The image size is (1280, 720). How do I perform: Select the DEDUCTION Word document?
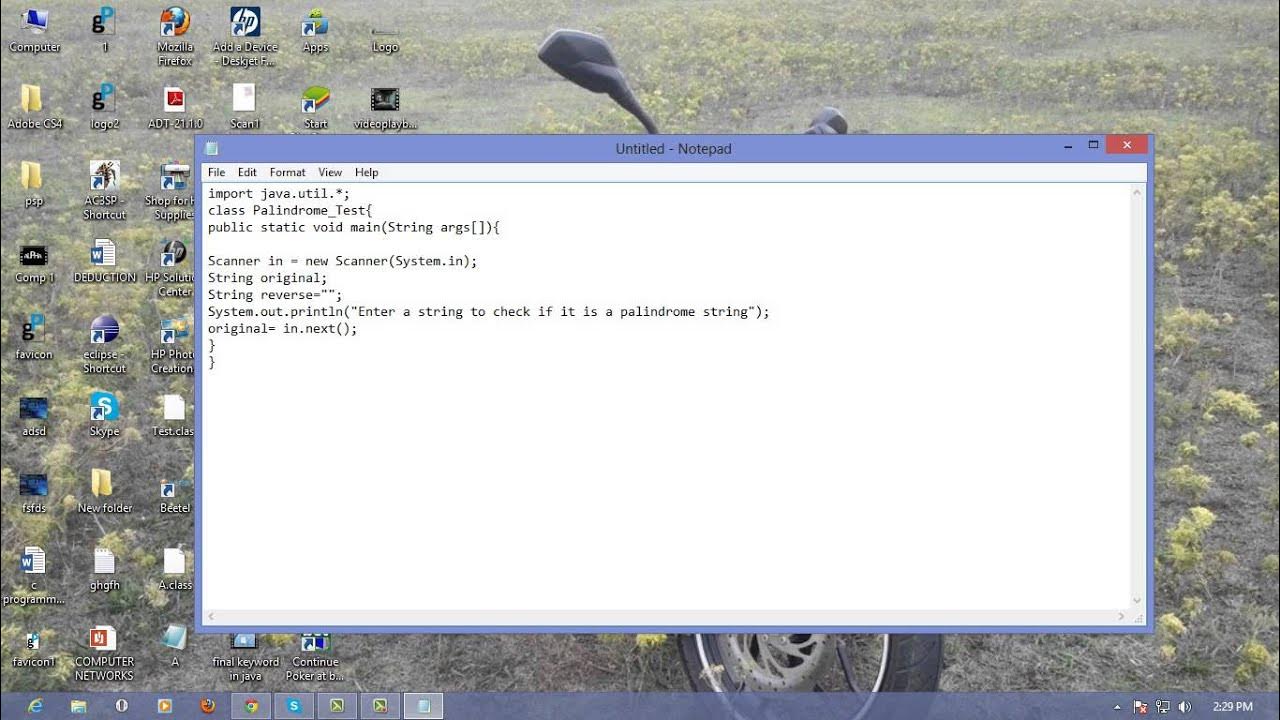click(104, 261)
